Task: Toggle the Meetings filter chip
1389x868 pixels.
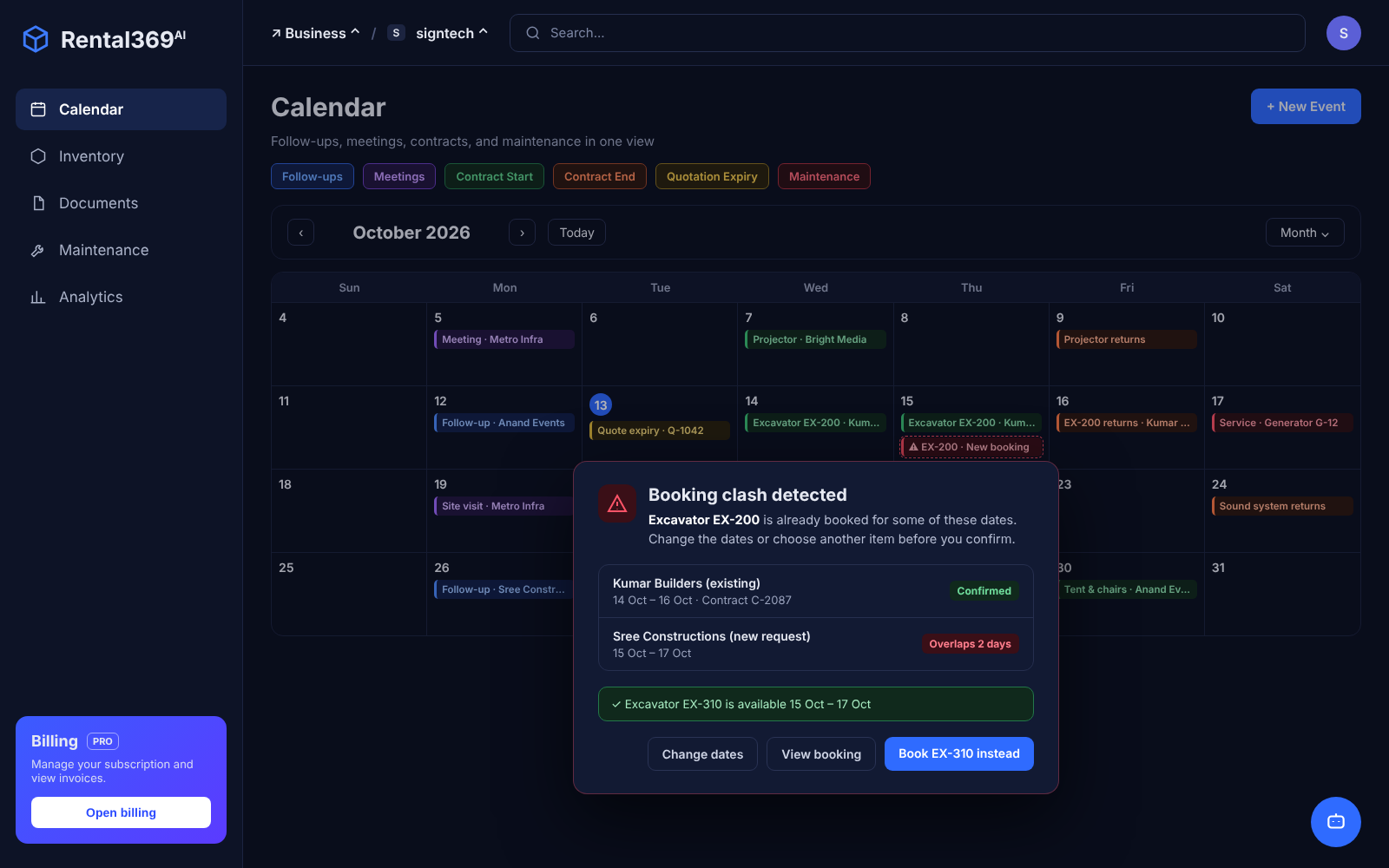Action: click(x=399, y=176)
